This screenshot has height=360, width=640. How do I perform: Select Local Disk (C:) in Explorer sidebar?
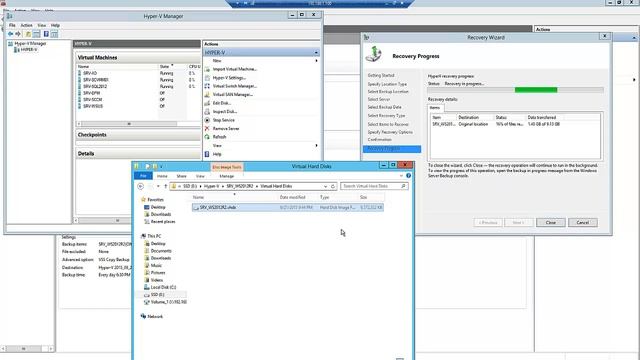point(163,287)
